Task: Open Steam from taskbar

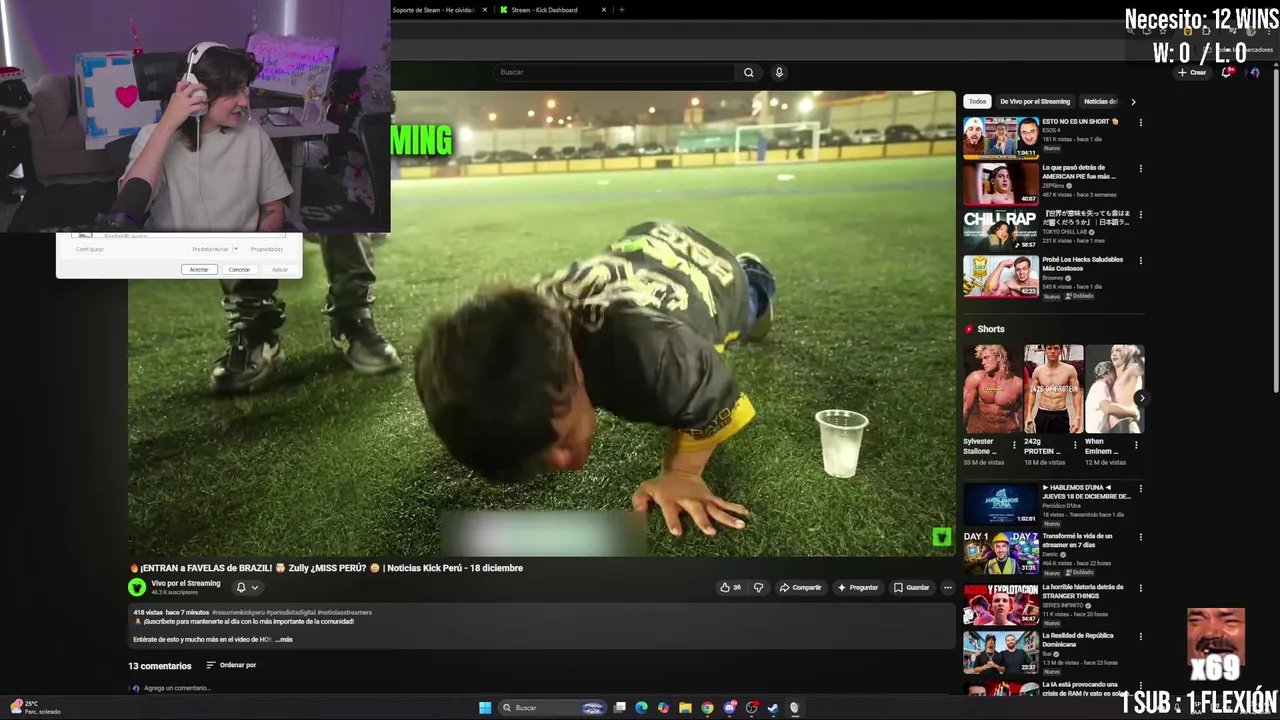Action: [773, 708]
